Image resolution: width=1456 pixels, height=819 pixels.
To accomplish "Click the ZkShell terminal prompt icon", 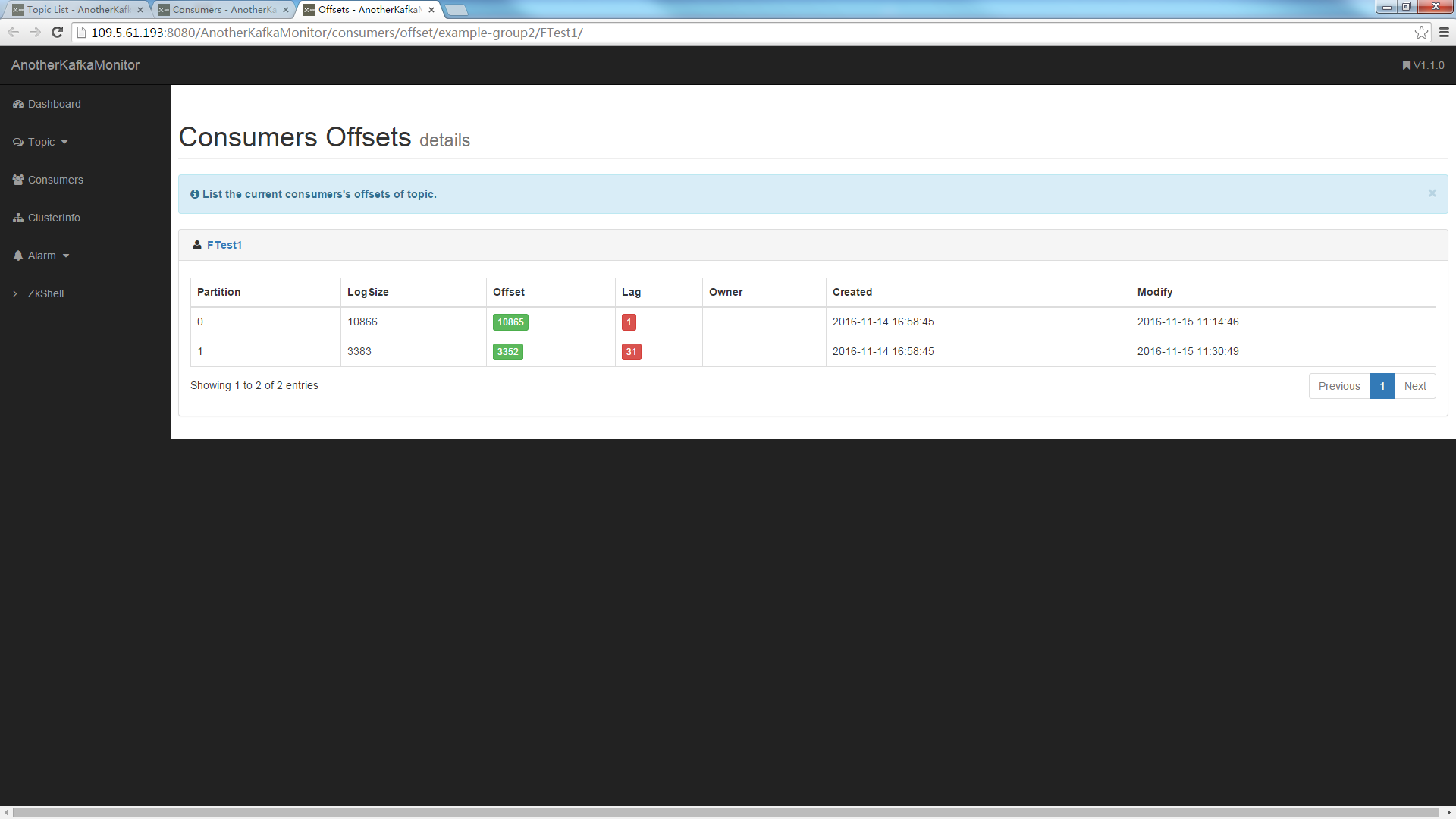I will coord(17,294).
